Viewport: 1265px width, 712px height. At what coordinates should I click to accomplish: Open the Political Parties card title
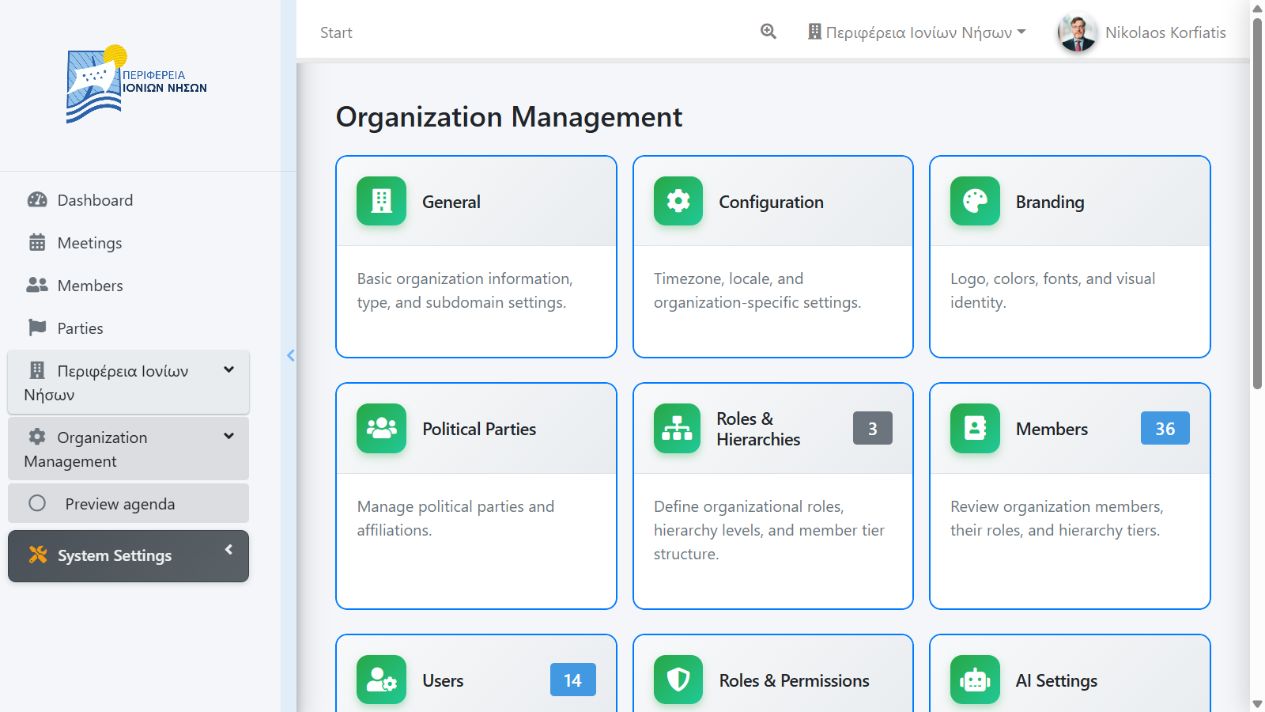tap(479, 428)
